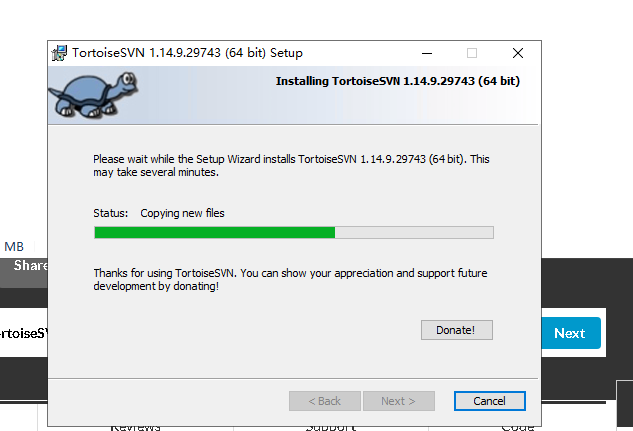Minimize the TortoiseSVN Setup window
Screen dimensions: 633x431
pyautogui.click(x=427, y=53)
